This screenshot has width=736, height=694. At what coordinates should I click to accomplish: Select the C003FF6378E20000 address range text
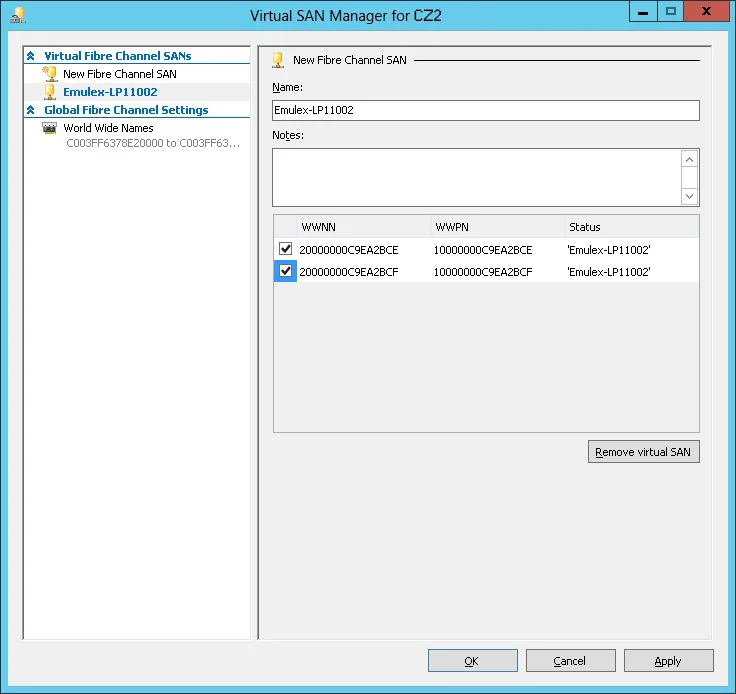click(x=153, y=143)
